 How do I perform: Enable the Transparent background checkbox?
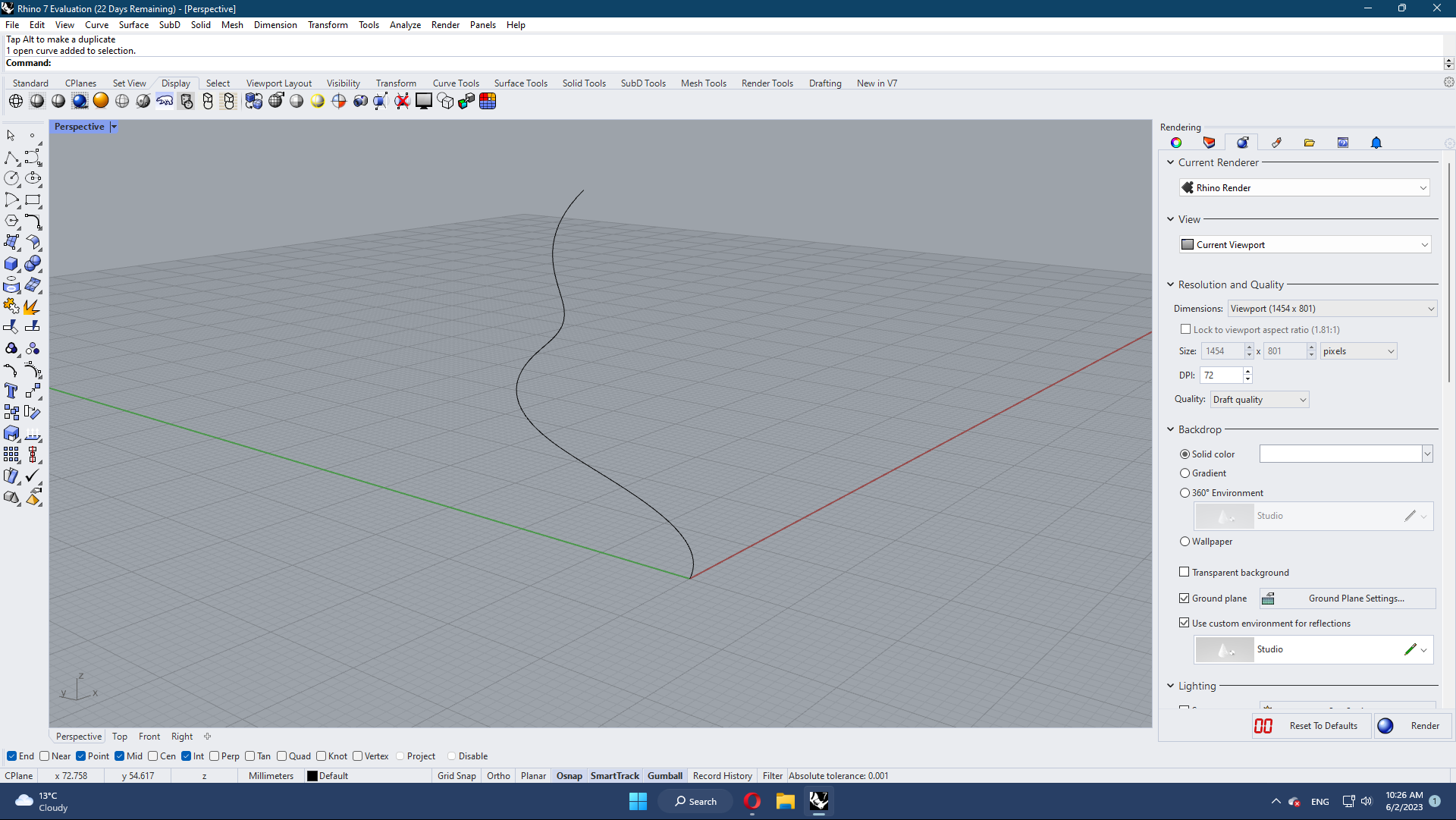point(1185,572)
